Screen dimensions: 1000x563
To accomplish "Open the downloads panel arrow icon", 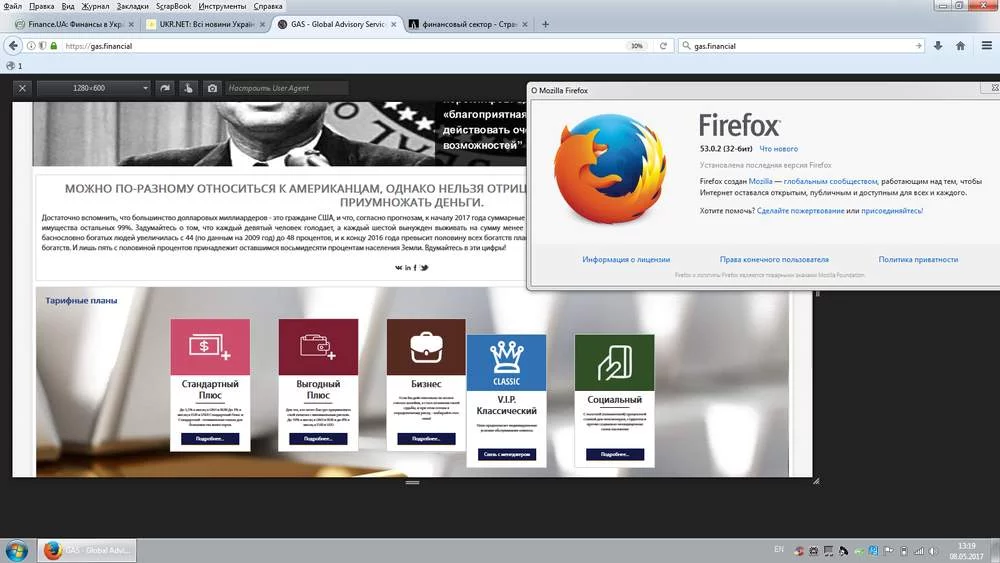I will (x=938, y=46).
